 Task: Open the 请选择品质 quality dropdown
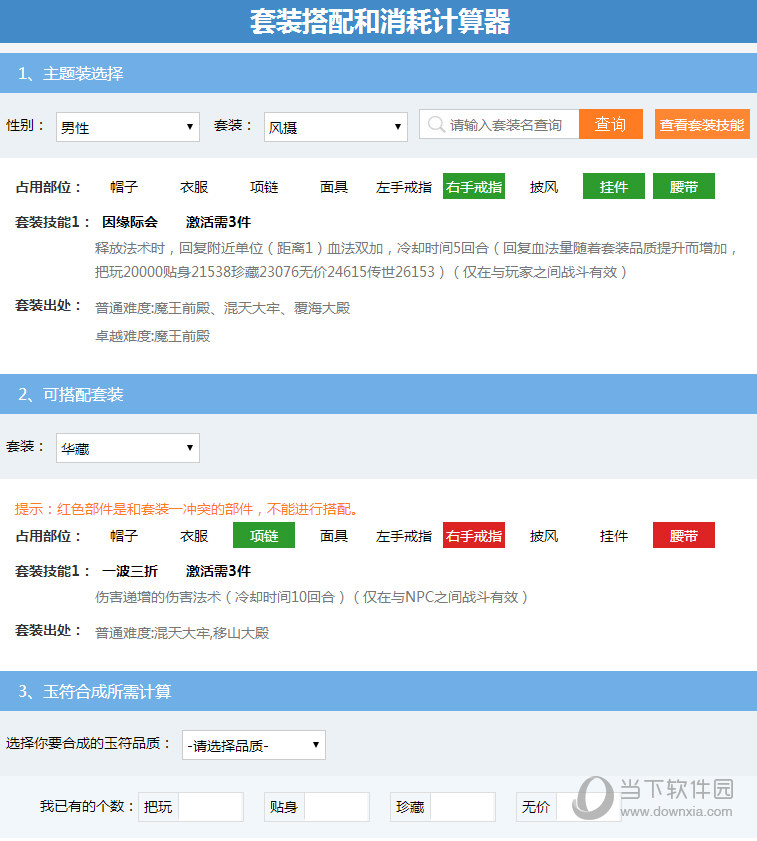click(x=253, y=745)
